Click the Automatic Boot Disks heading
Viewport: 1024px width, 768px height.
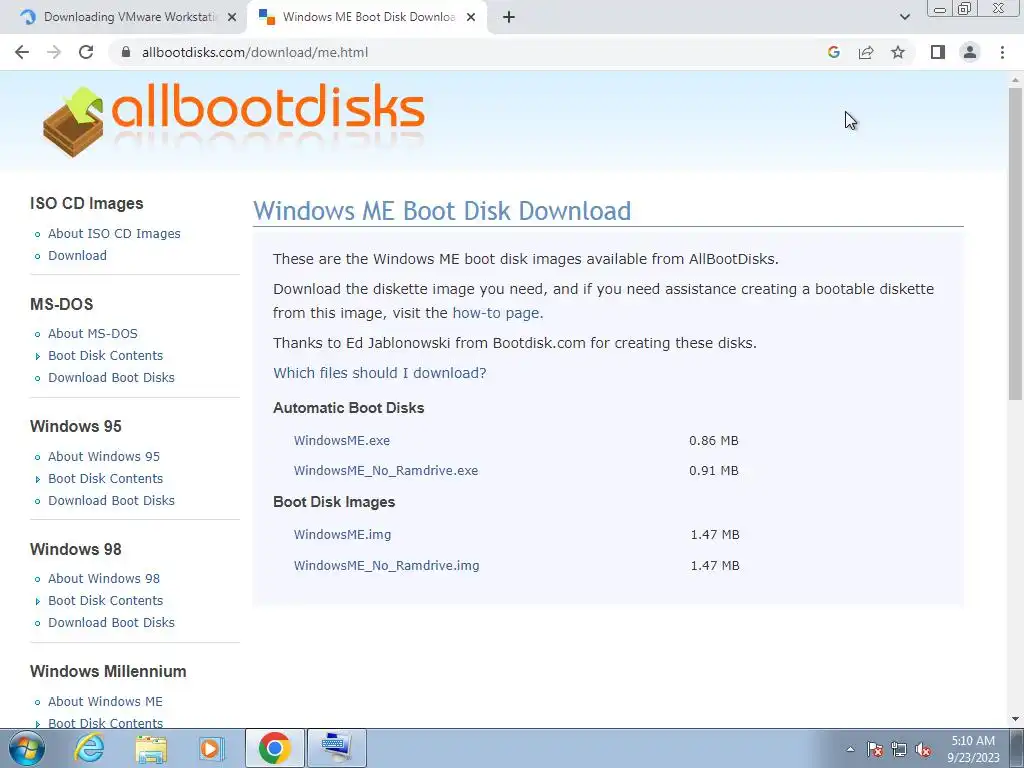pyautogui.click(x=349, y=408)
